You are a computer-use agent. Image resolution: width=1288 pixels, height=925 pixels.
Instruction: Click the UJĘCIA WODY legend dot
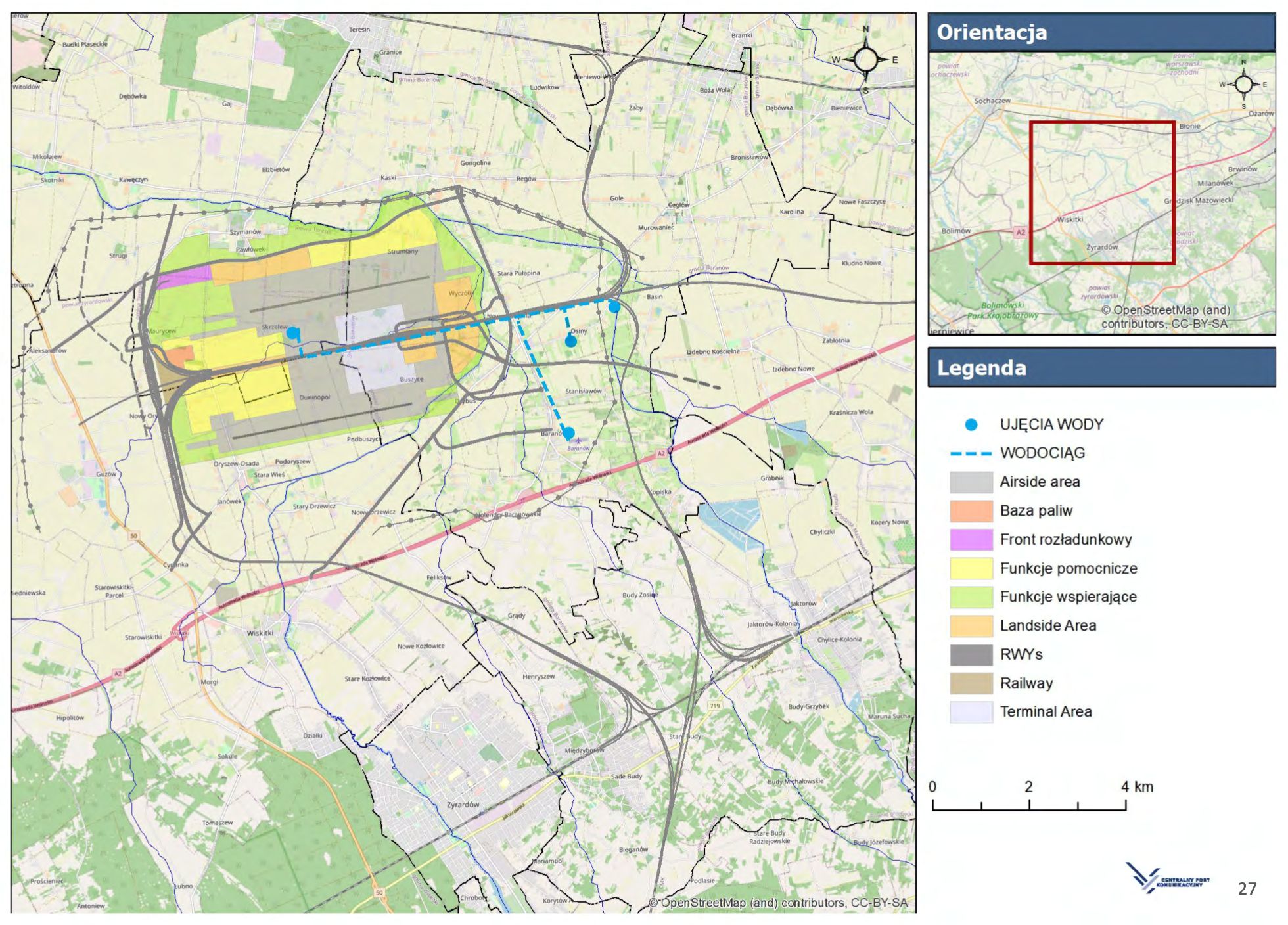pyautogui.click(x=971, y=425)
